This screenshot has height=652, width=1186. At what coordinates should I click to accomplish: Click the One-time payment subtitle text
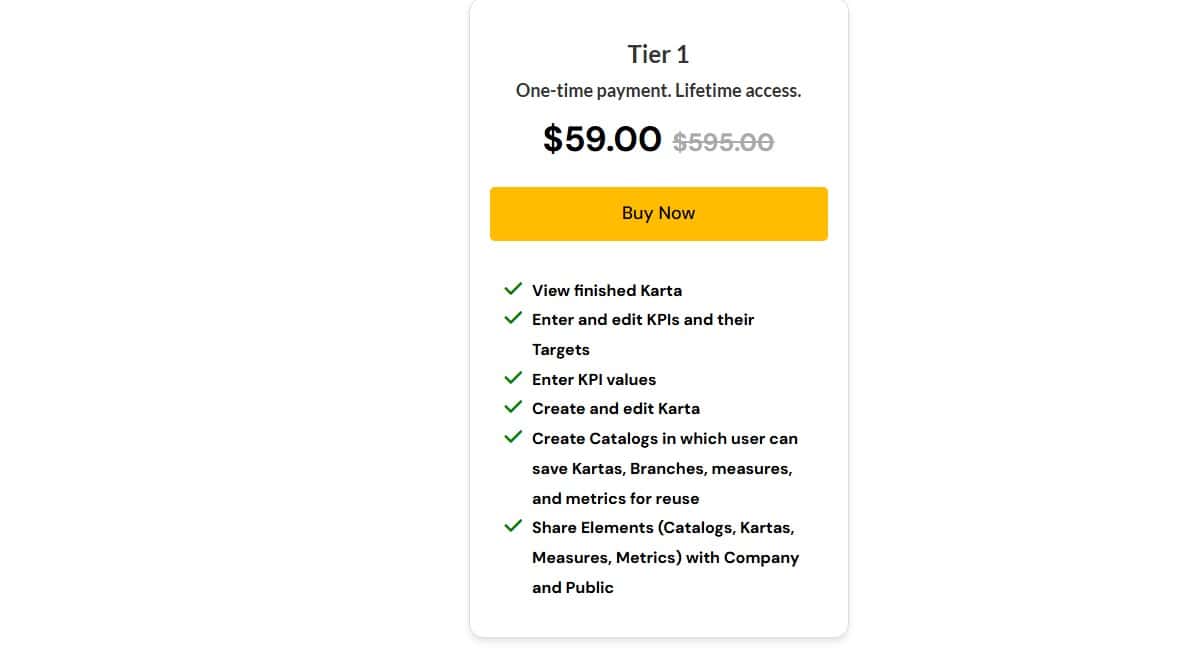click(x=658, y=90)
